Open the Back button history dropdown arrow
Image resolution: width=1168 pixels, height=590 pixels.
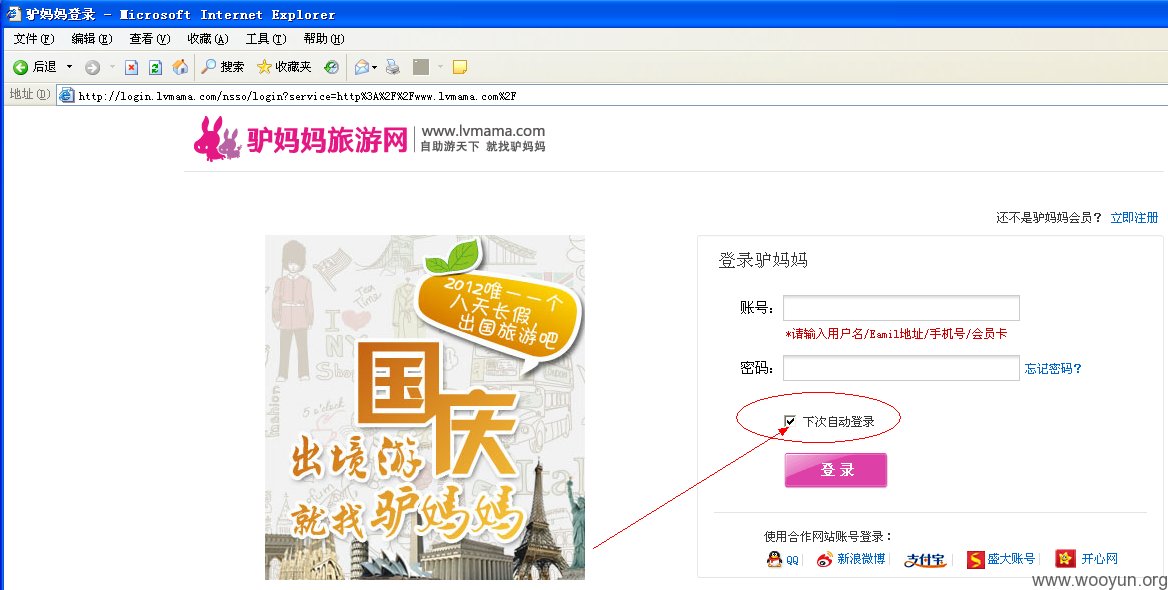click(x=69, y=67)
